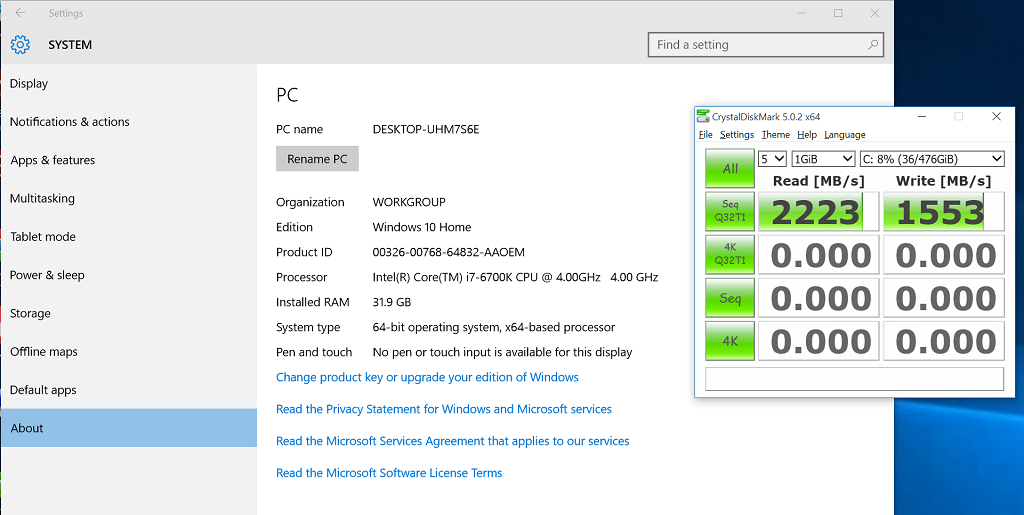
Task: Close the CrystalDiskMark window
Action: (x=996, y=116)
